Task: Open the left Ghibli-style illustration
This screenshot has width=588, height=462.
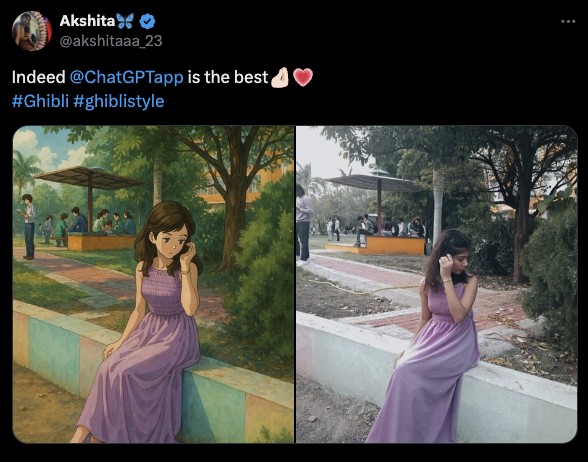Action: (x=153, y=284)
